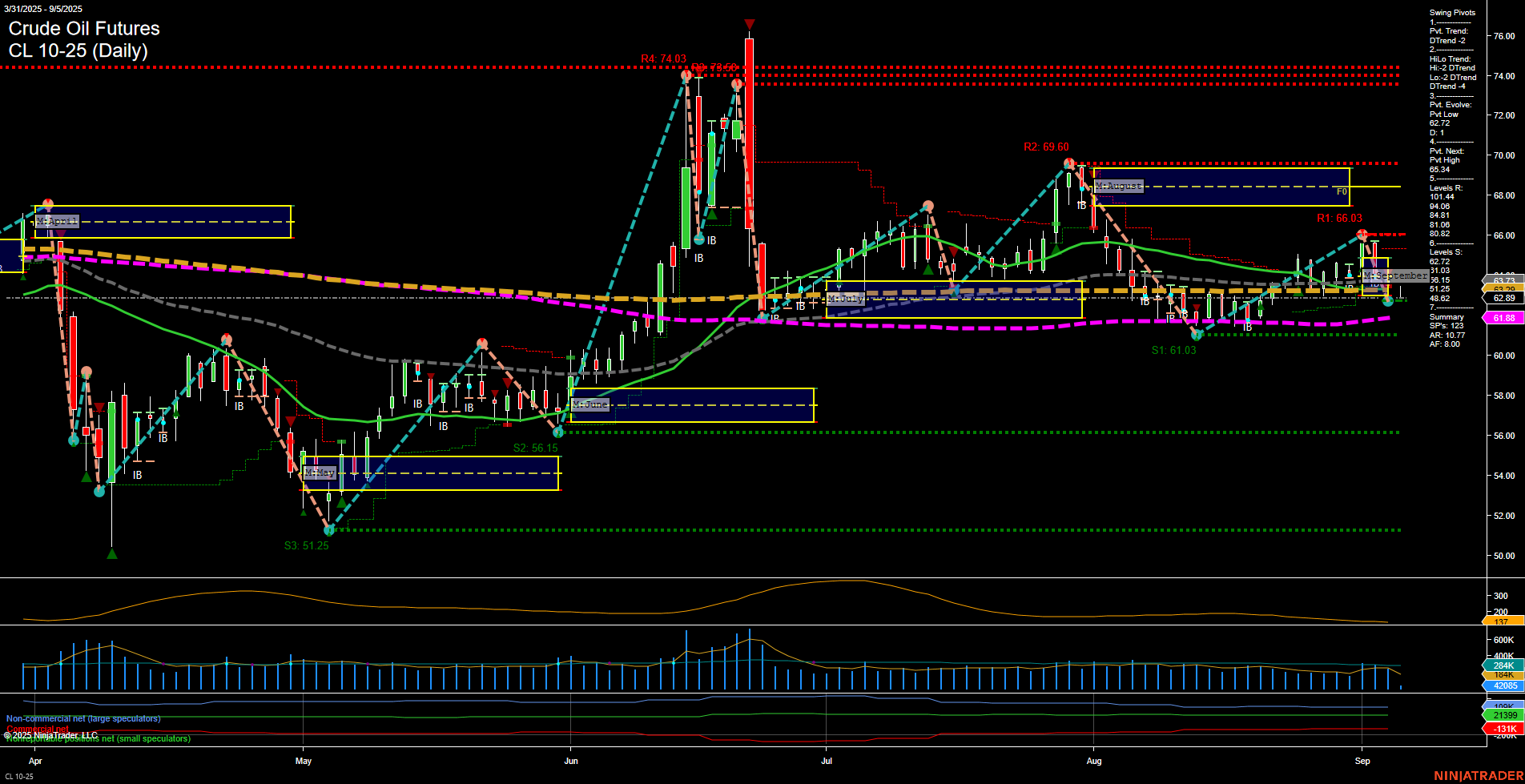Select the red down-arrow marker above the June spike
Screen dimensions: 1525x784
tap(748, 24)
